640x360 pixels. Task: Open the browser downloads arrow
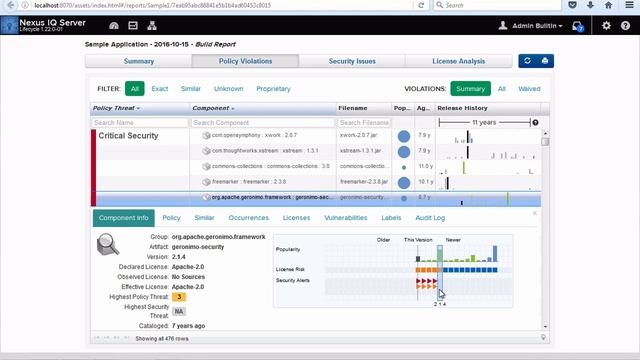click(x=590, y=5)
